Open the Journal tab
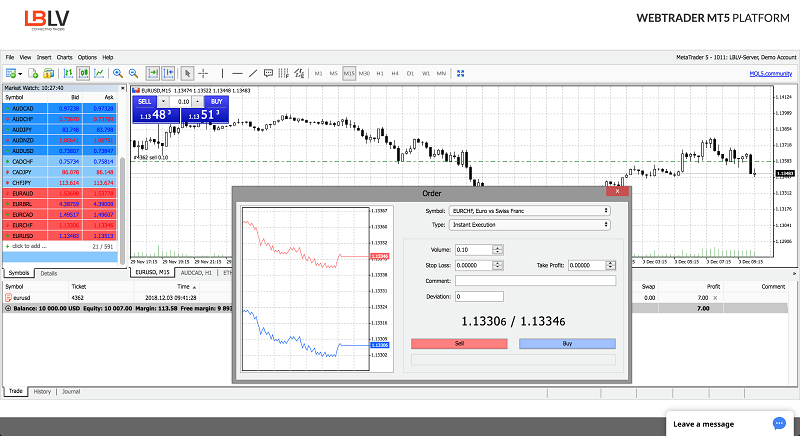Image resolution: width=800 pixels, height=436 pixels. click(x=71, y=392)
